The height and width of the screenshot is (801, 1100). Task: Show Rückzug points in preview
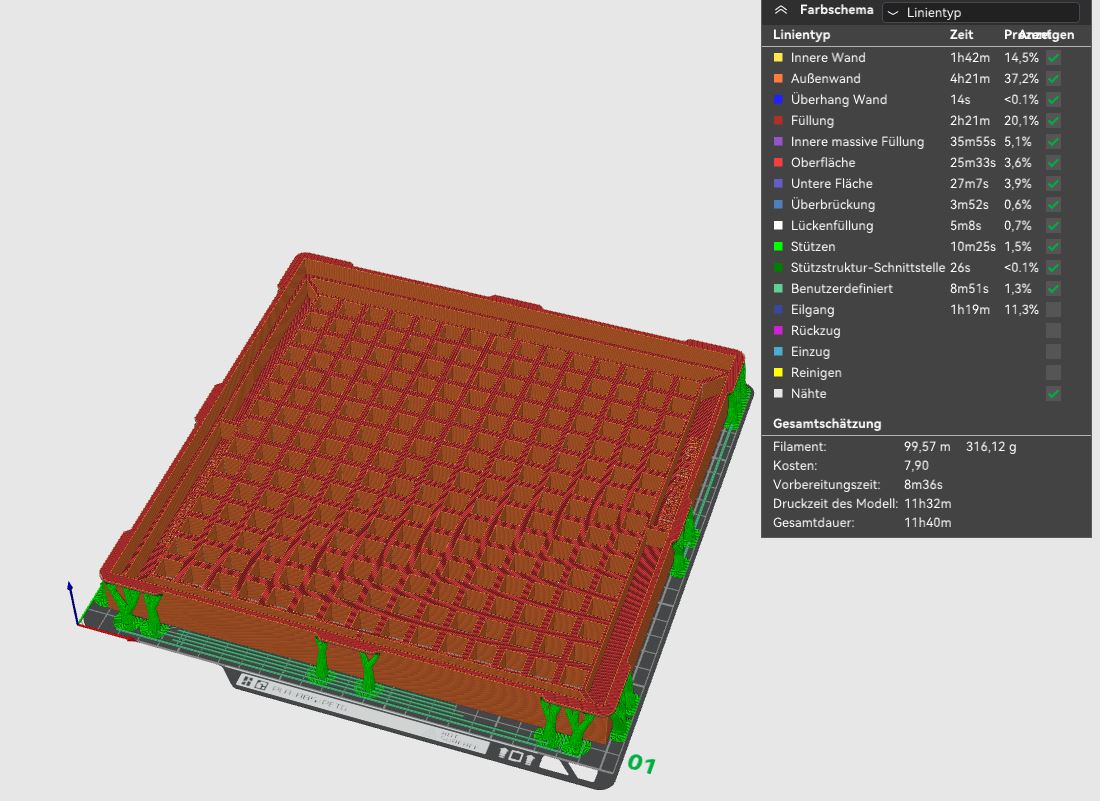[1053, 331]
